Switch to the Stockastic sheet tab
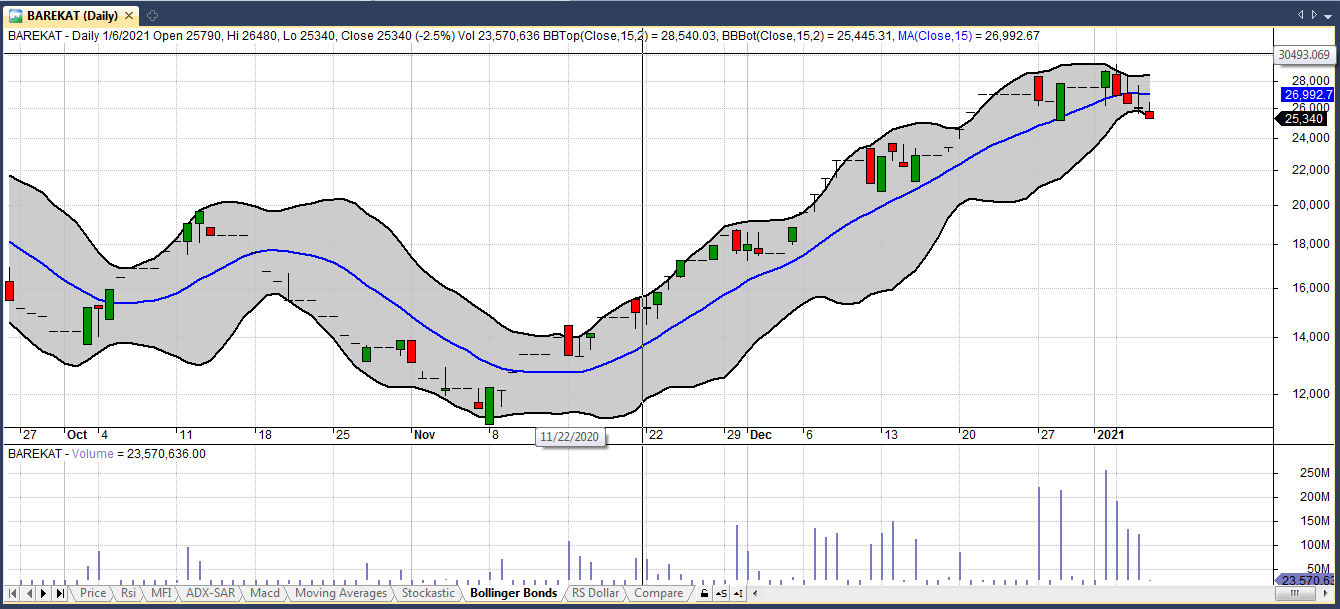Image resolution: width=1340 pixels, height=609 pixels. coord(428,593)
